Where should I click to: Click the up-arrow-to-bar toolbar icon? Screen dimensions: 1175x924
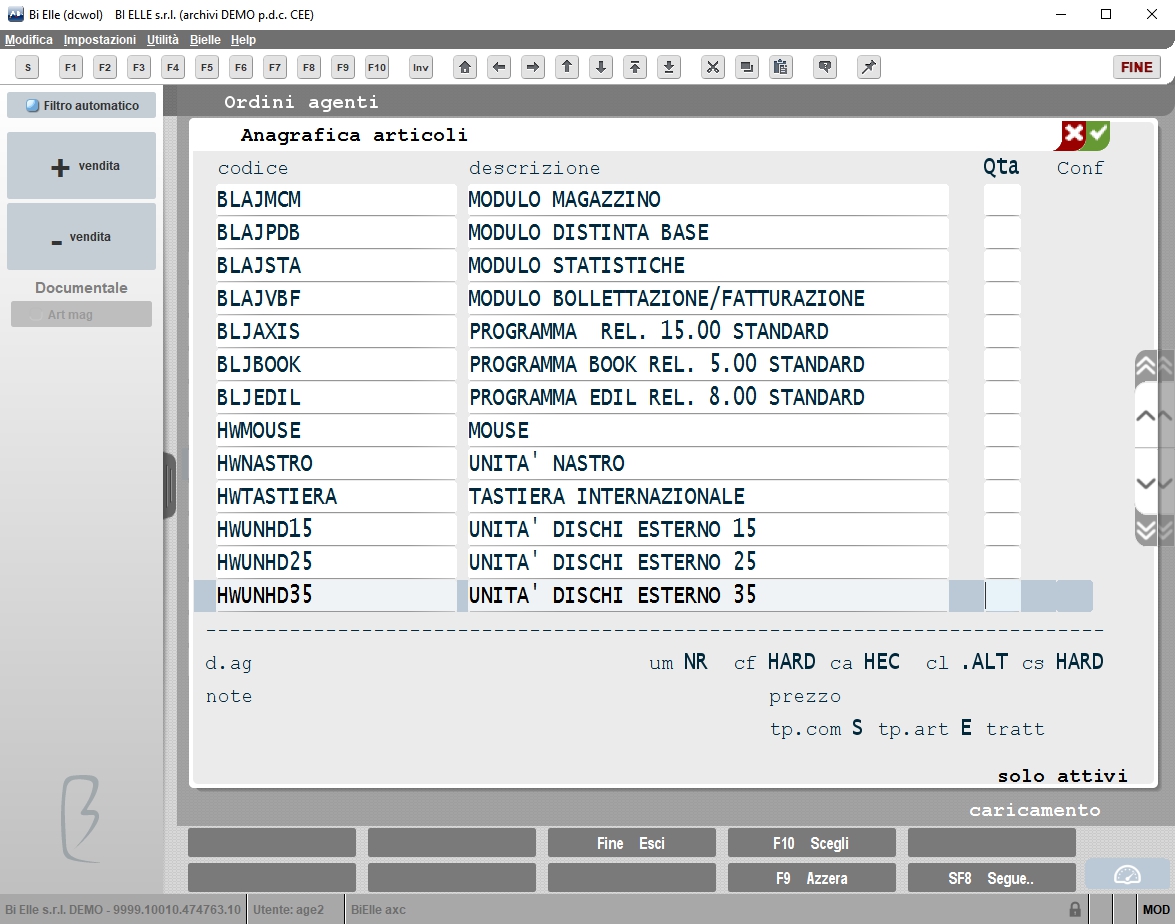coord(635,67)
